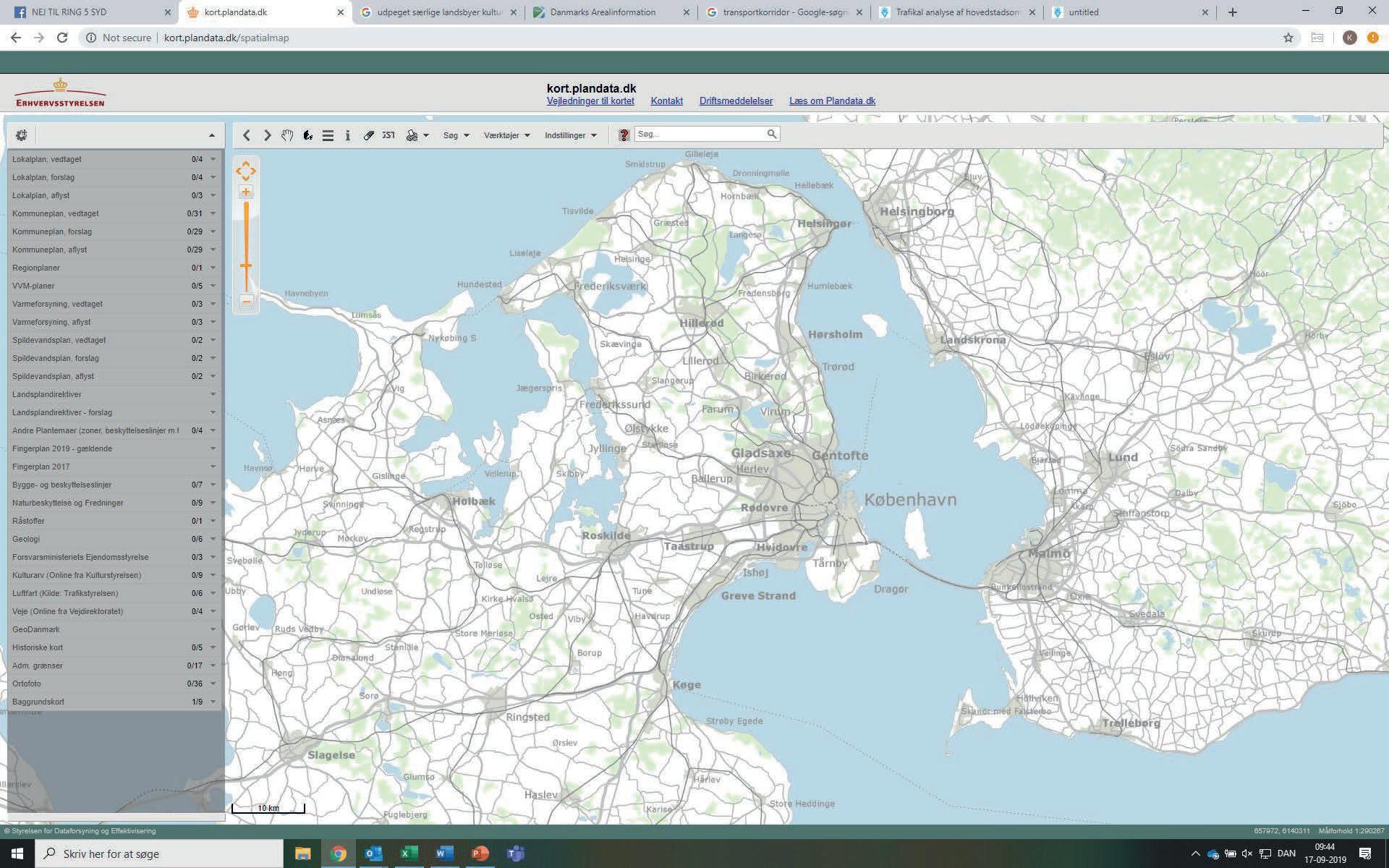Click the red question mark help icon
The image size is (1389, 868).
point(624,135)
